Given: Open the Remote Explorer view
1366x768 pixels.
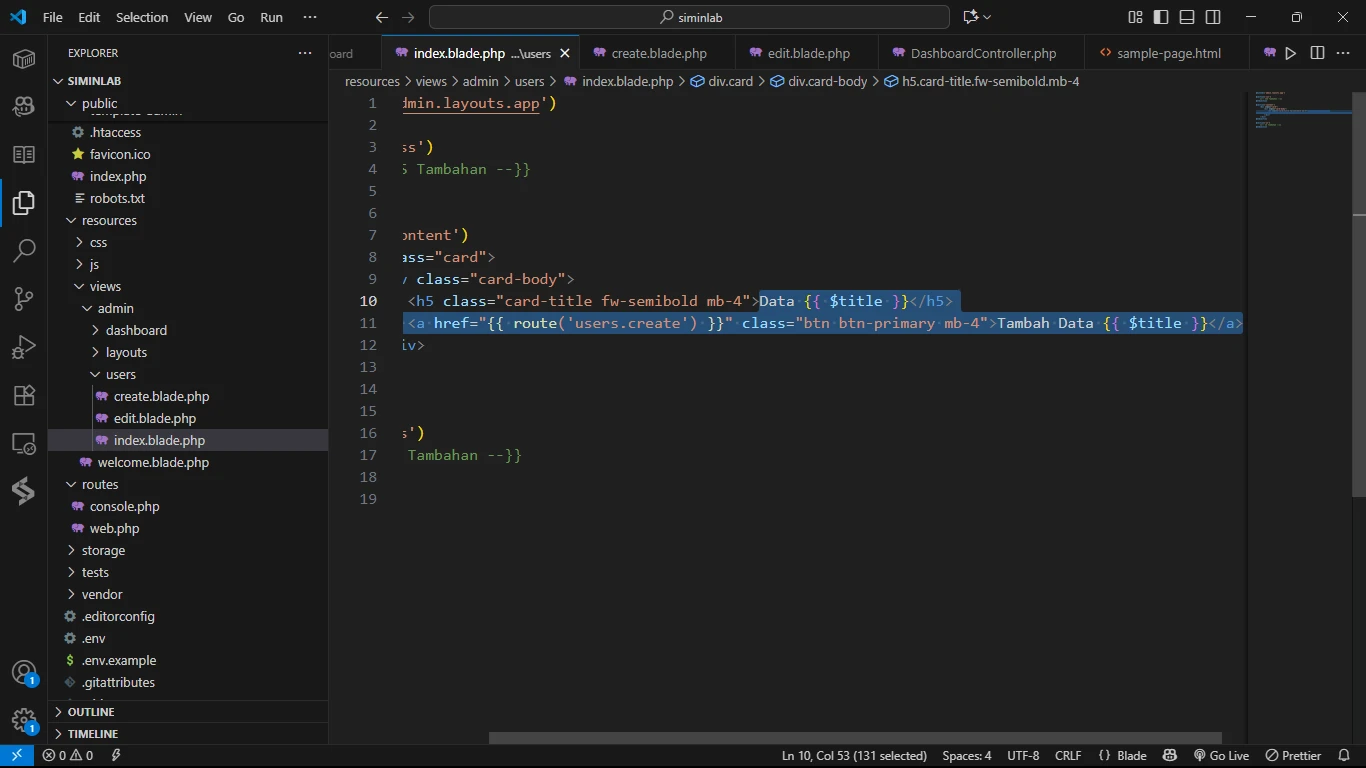Looking at the screenshot, I should (24, 443).
